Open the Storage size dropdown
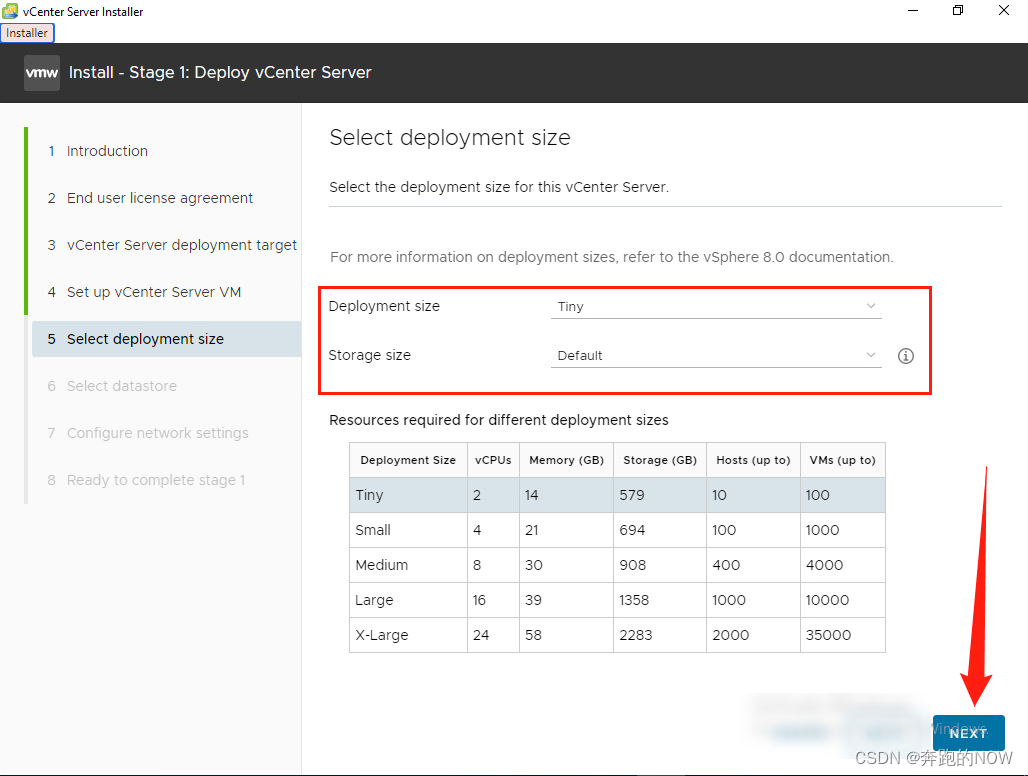 [x=716, y=355]
